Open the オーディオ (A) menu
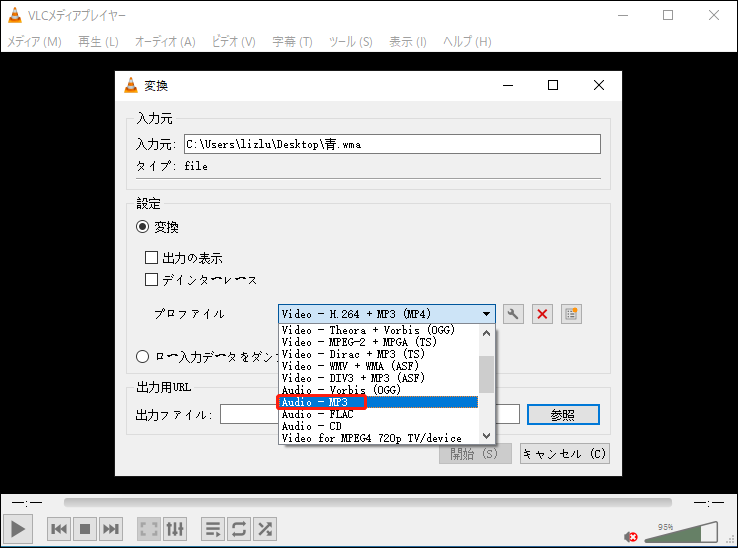 click(165, 41)
